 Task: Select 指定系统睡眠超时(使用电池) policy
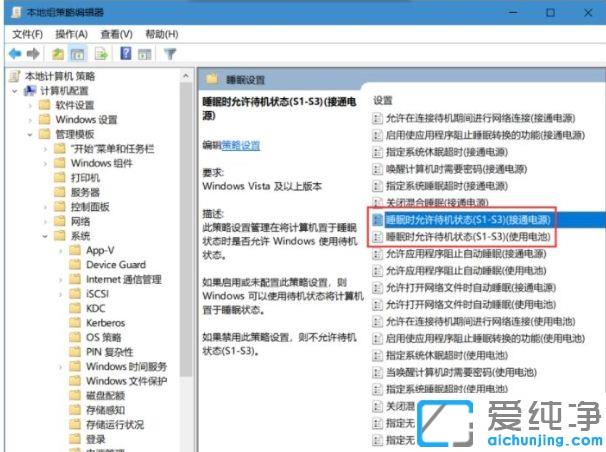click(446, 389)
